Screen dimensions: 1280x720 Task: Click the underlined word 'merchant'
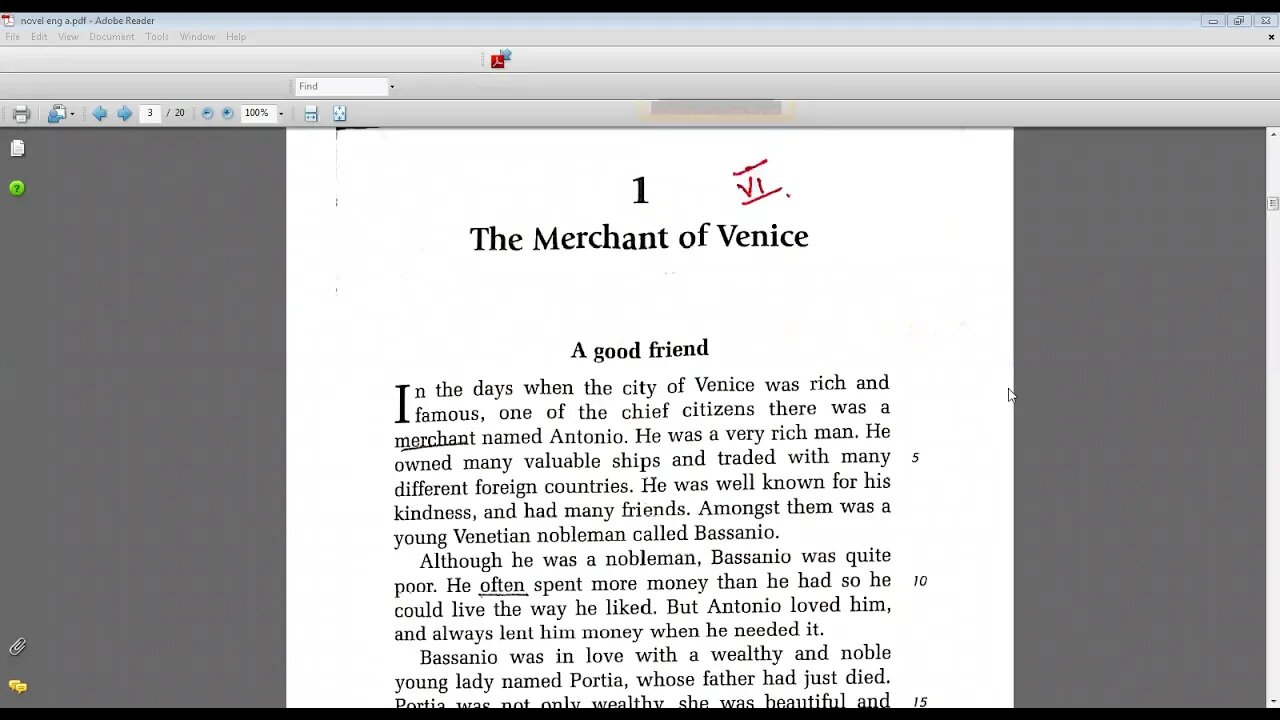pyautogui.click(x=434, y=439)
